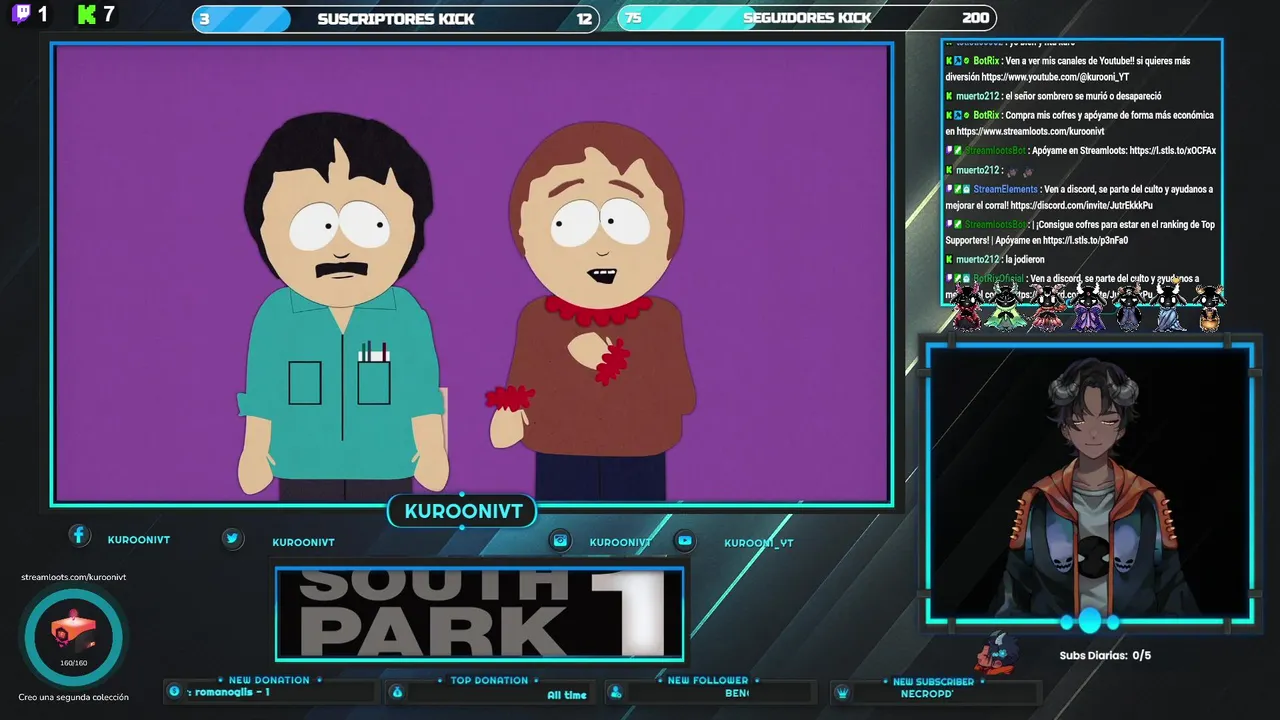
Task: Click the KUROONIVT label next to Twitter
Action: coord(303,543)
